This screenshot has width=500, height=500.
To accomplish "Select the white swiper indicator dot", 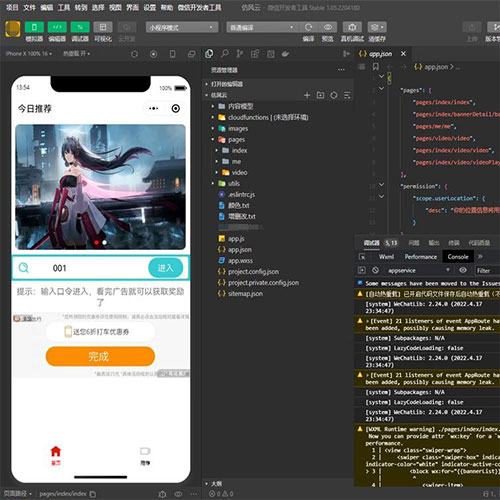I will [x=105, y=242].
